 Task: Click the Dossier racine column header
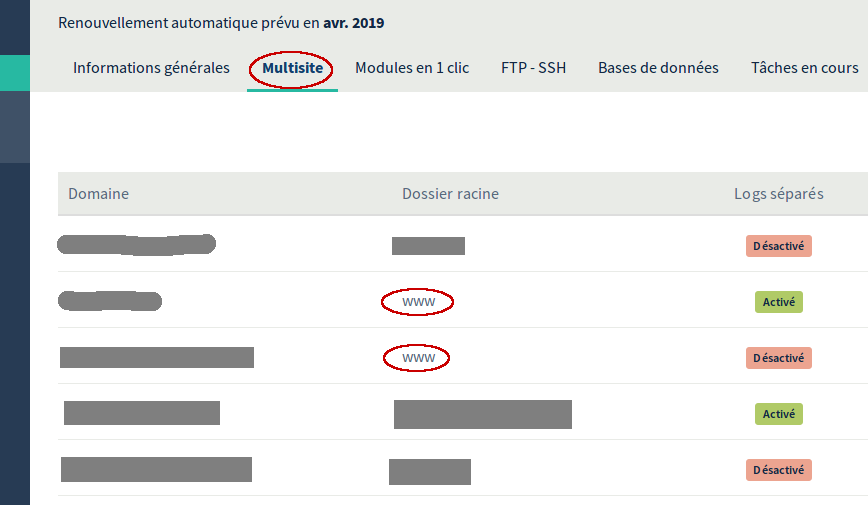[x=450, y=193]
